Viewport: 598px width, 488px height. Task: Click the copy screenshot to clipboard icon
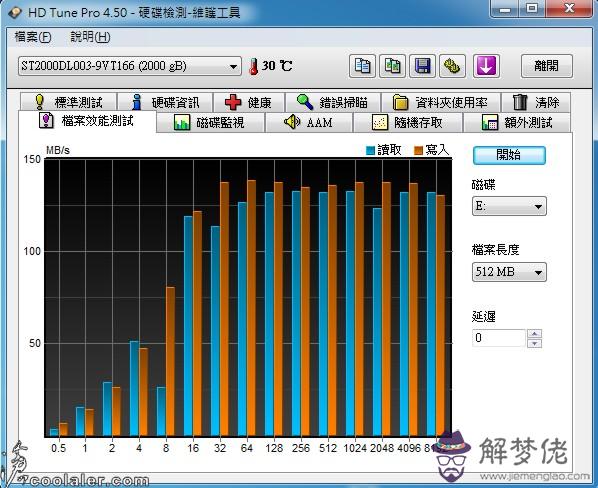(392, 66)
